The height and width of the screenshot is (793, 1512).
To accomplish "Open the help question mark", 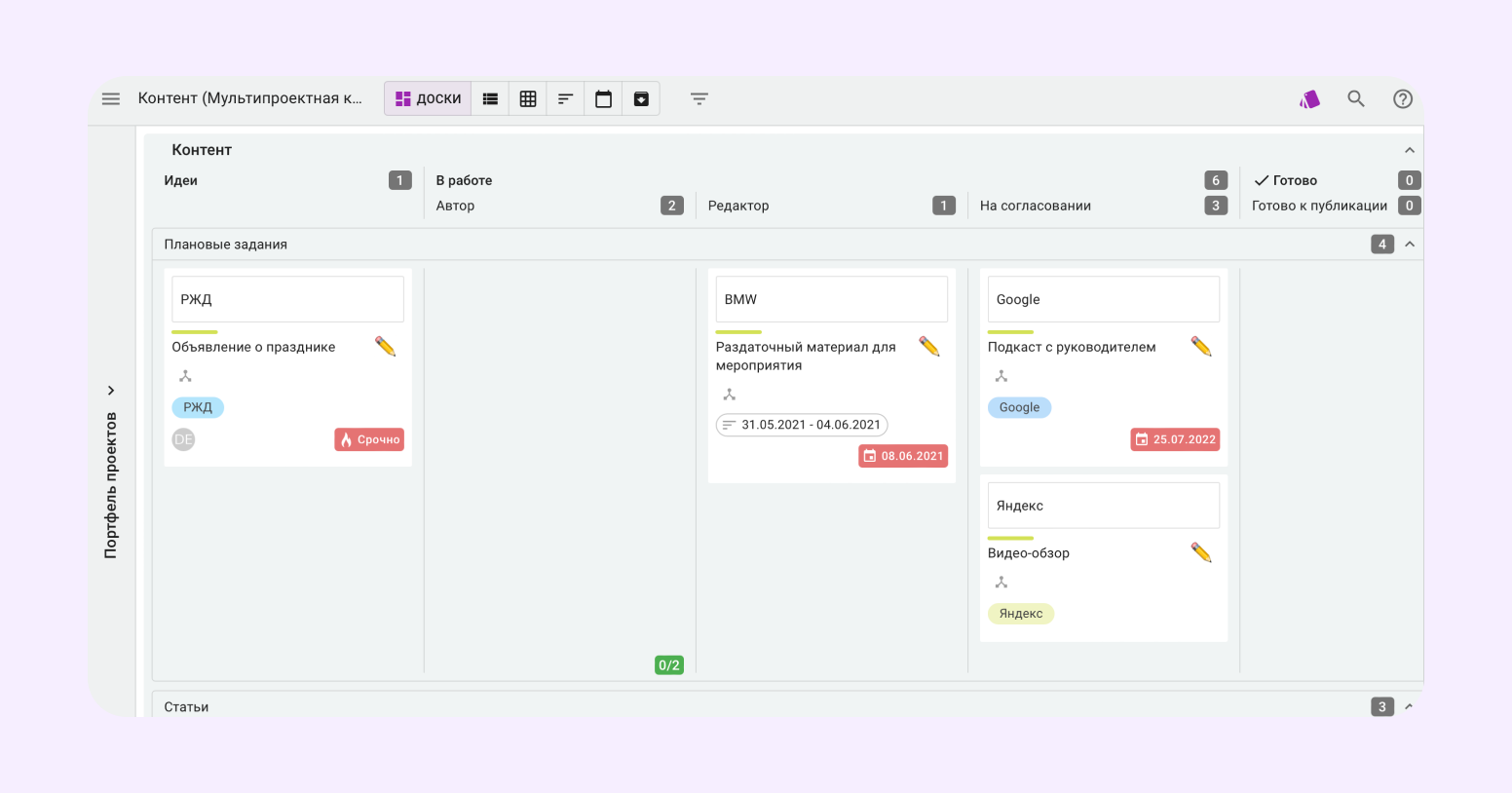I will tap(1403, 98).
